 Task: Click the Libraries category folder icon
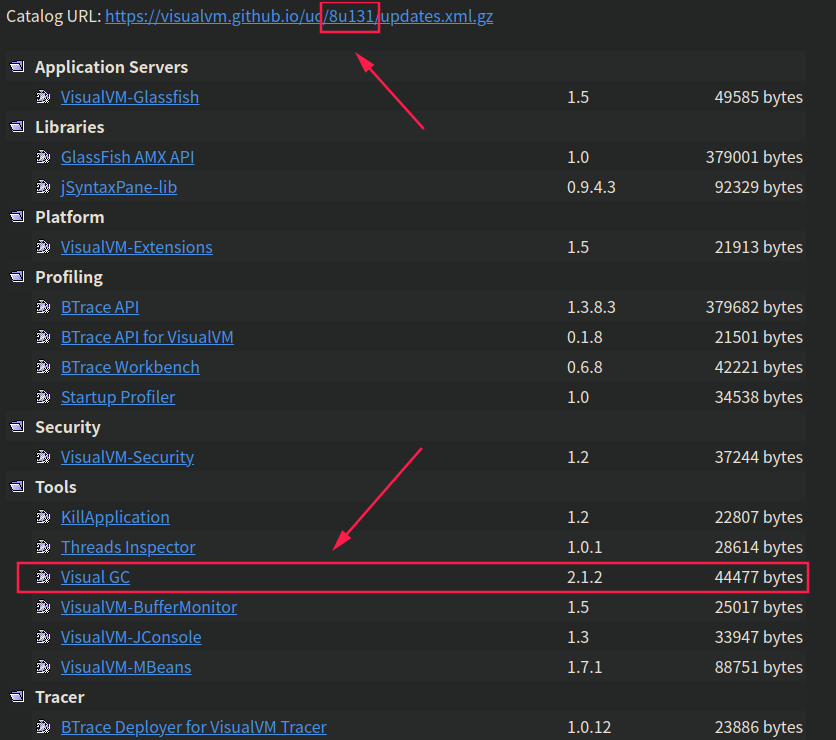coord(18,127)
